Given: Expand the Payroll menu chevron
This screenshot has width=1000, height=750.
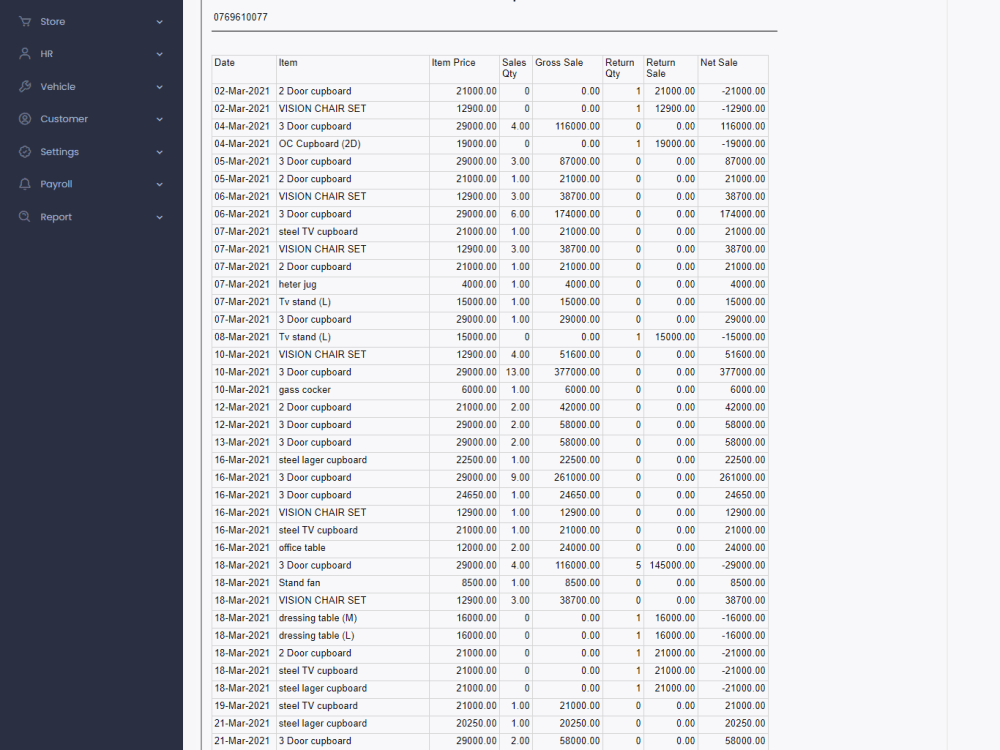Looking at the screenshot, I should tap(159, 184).
